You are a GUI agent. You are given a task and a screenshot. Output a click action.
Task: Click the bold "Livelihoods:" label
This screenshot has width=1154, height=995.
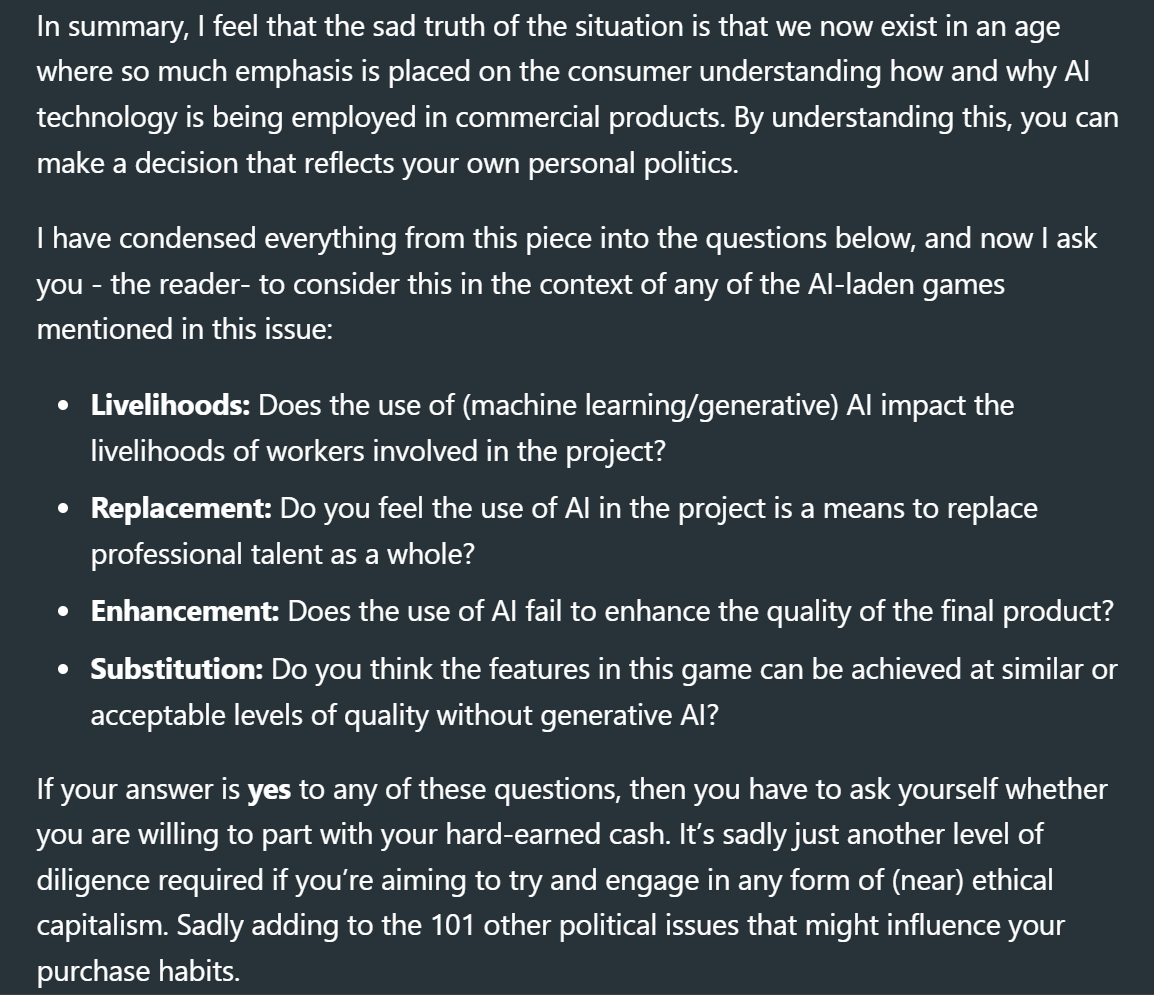click(x=171, y=406)
